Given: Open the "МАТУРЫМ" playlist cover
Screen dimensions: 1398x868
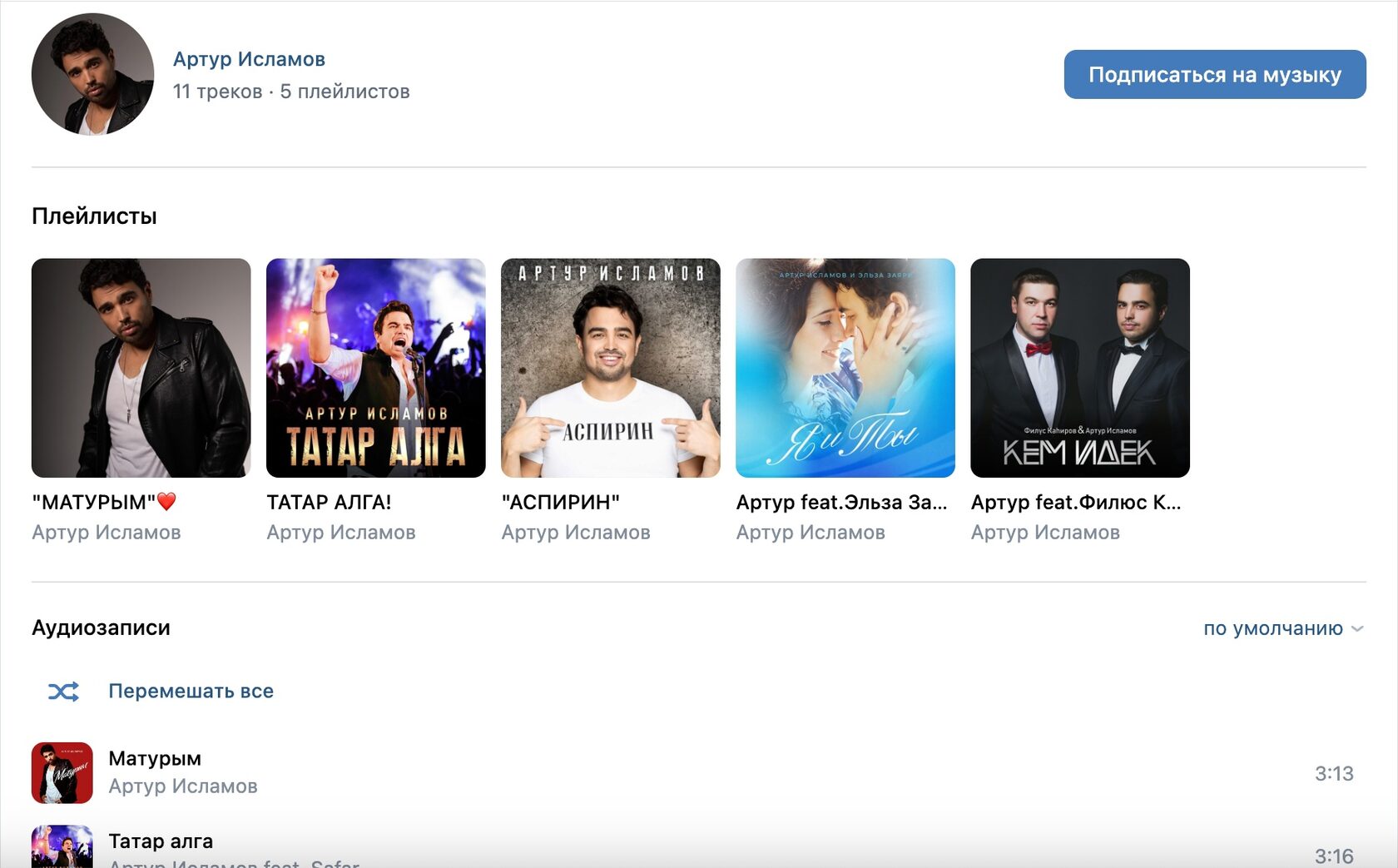Looking at the screenshot, I should pyautogui.click(x=141, y=368).
